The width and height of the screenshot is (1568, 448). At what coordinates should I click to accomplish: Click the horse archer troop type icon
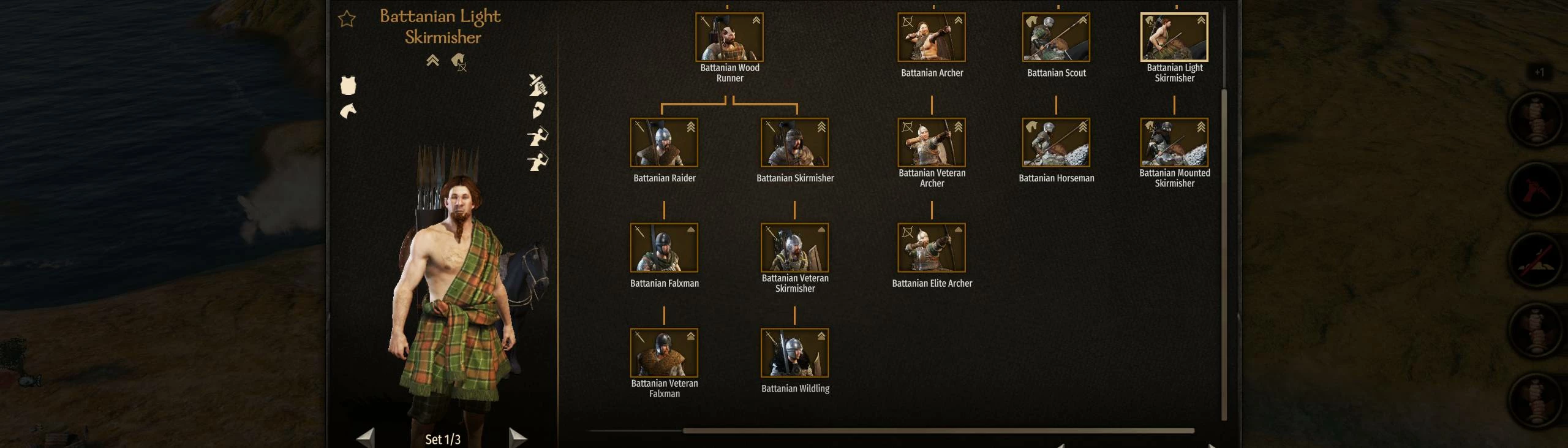tap(459, 62)
